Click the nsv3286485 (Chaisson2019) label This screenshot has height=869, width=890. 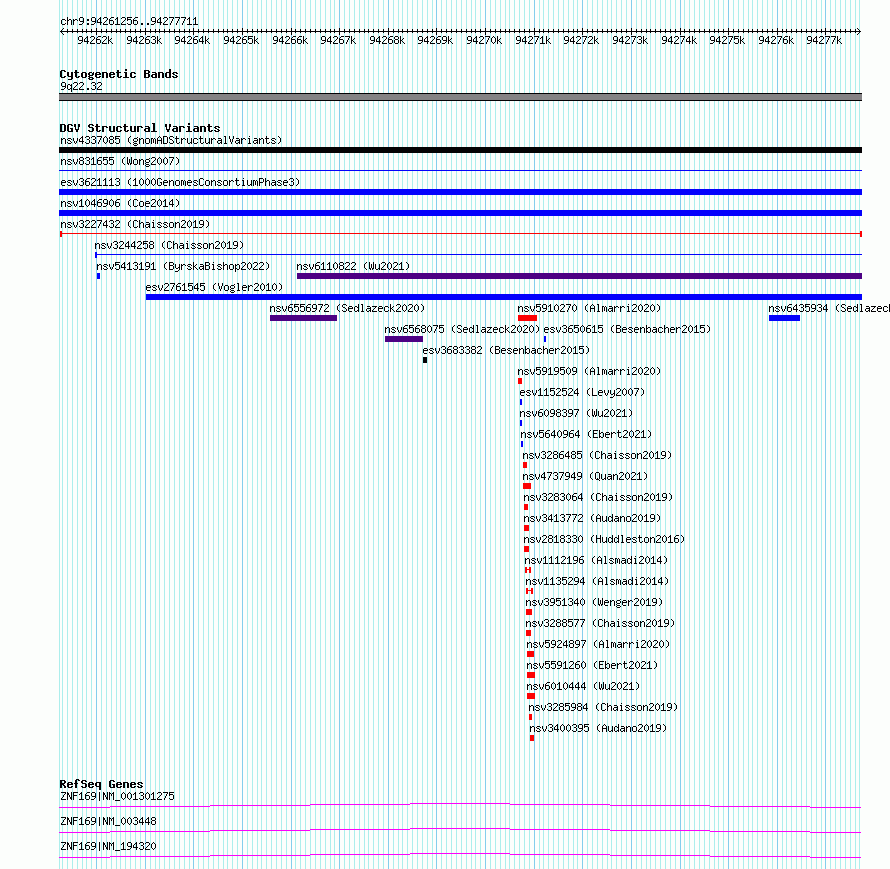click(x=597, y=455)
